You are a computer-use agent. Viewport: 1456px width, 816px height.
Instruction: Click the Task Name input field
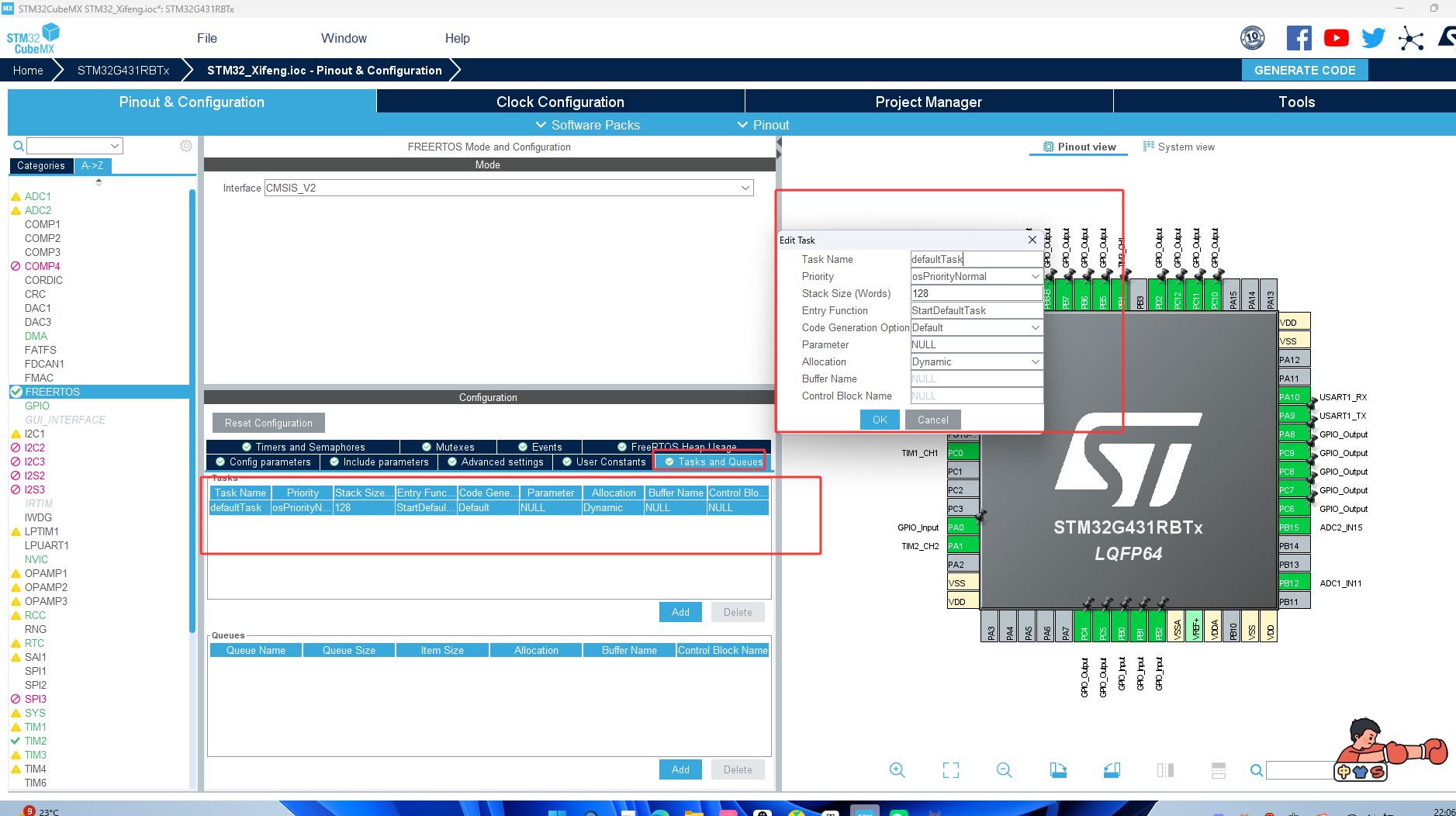[x=977, y=259]
